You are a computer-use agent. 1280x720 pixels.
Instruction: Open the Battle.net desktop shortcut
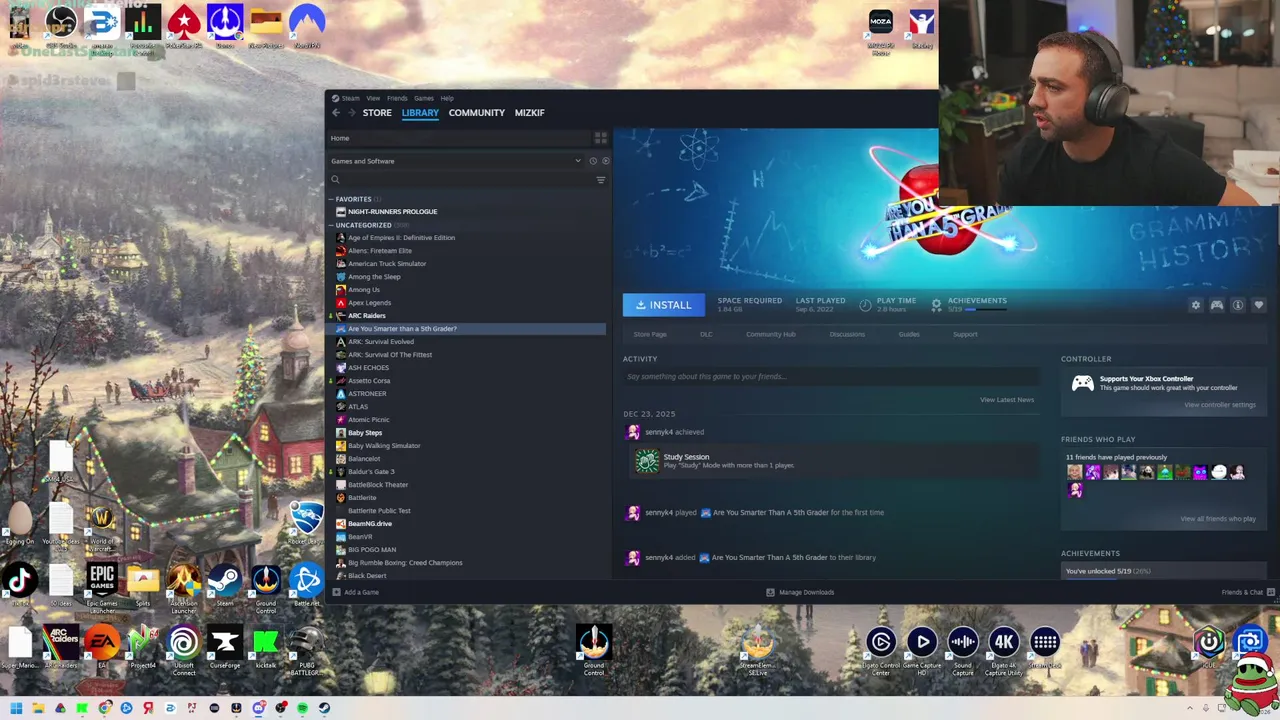pos(306,584)
